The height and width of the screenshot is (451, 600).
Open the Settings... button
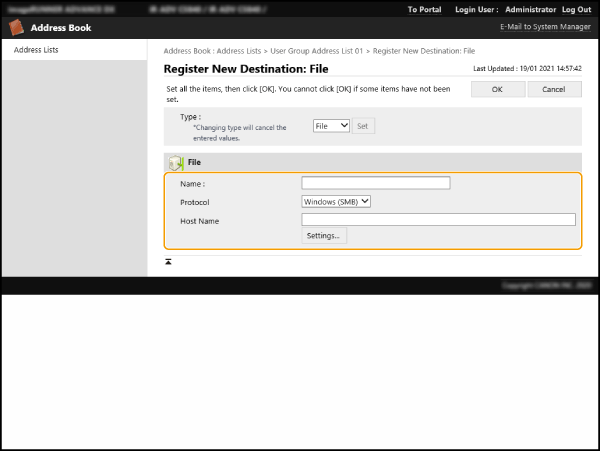[x=323, y=237]
